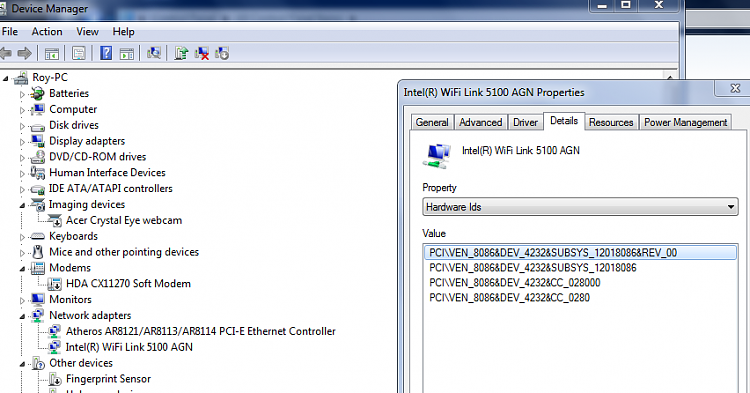The image size is (750, 393).
Task: Click the Back arrow in the toolbar
Action: pos(6,53)
